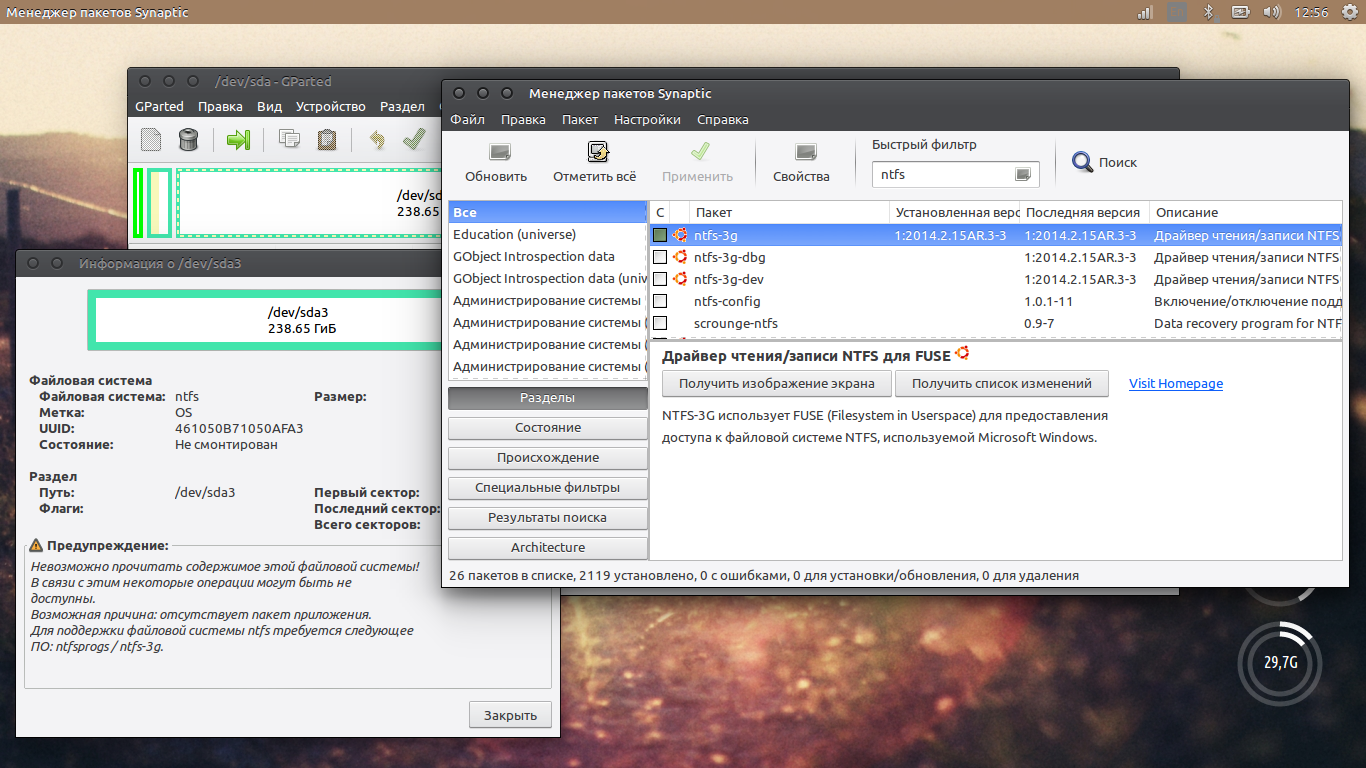Screen dimensions: 1366x768
Task: Click the Ubuntu logo beside ntfs-3g-dbg
Action: point(680,257)
